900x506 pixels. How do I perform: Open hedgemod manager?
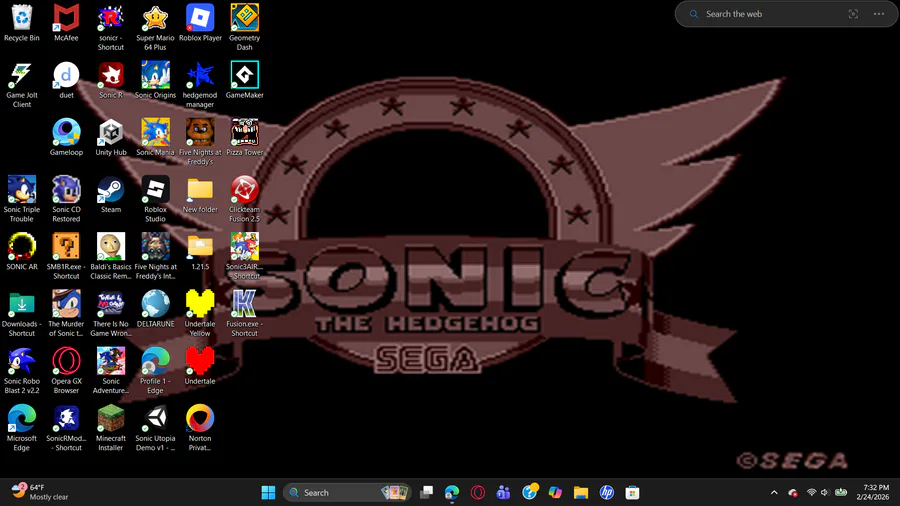(200, 85)
